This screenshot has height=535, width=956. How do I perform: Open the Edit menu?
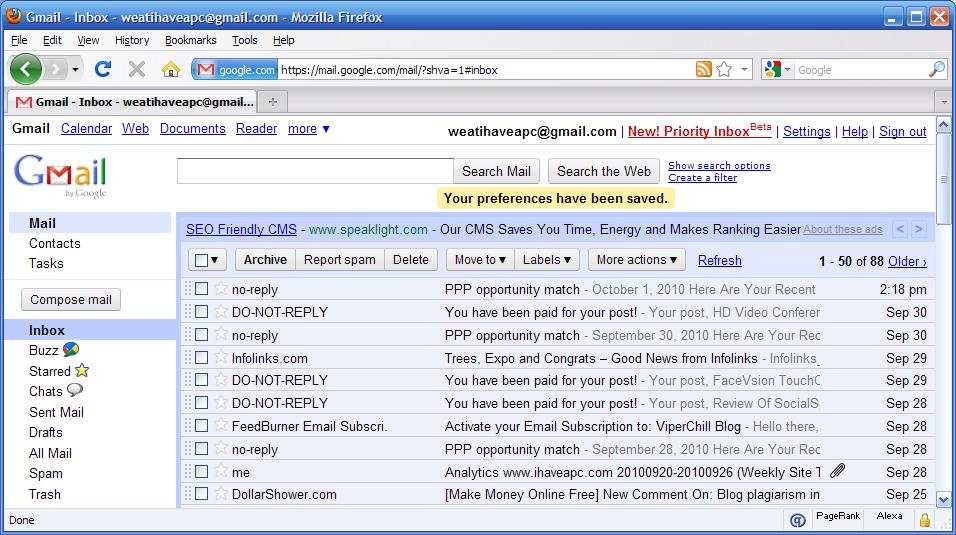point(52,40)
